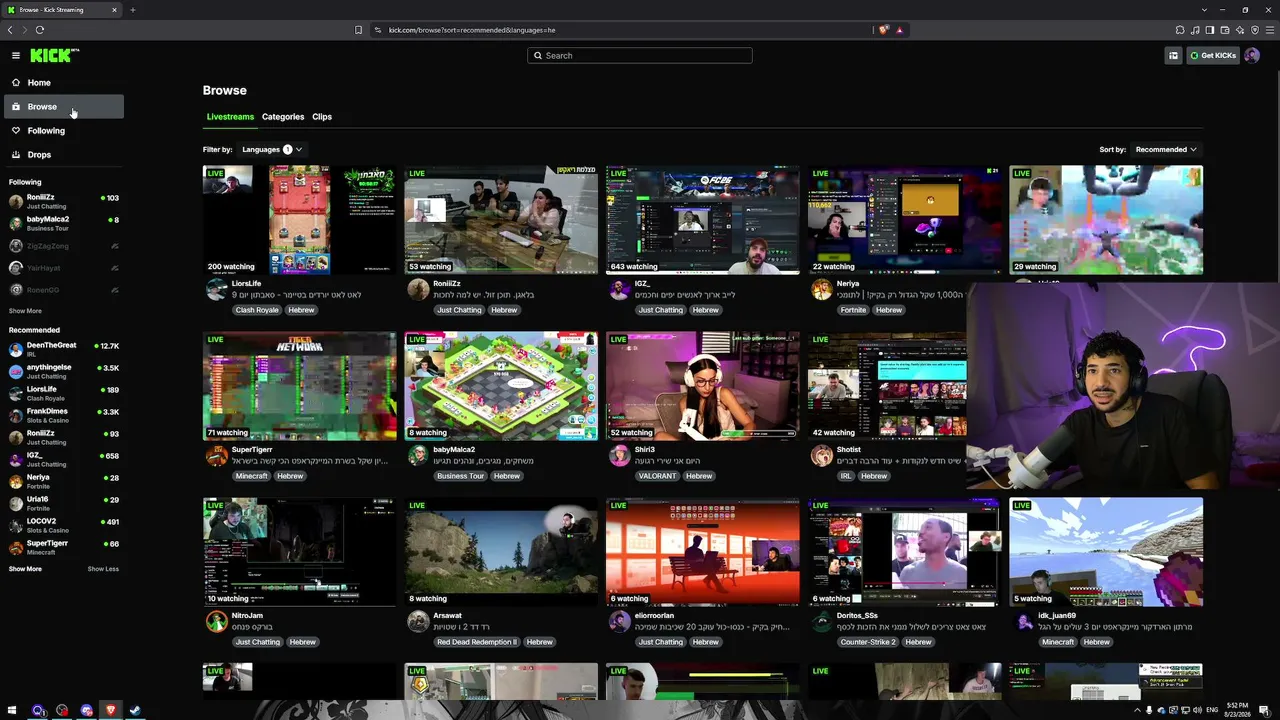Viewport: 1280px width, 720px height.
Task: Click the Brave browser taskbar icon
Action: pyautogui.click(x=111, y=711)
